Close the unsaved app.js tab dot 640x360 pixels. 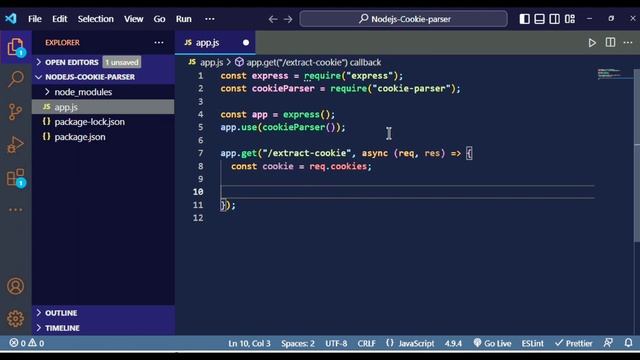[246, 42]
